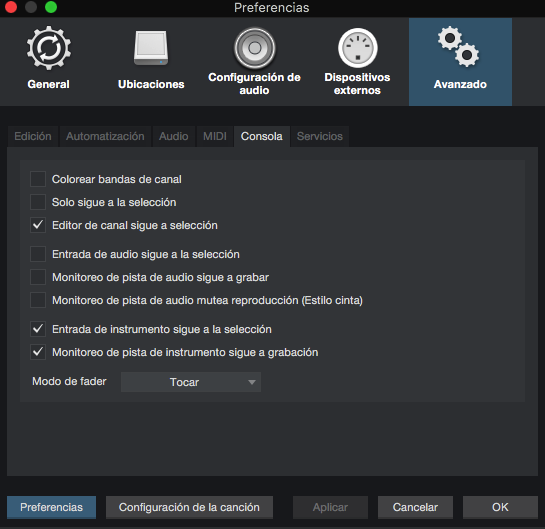This screenshot has width=545, height=529.
Task: Click the Cancelar button
Action: pos(415,507)
